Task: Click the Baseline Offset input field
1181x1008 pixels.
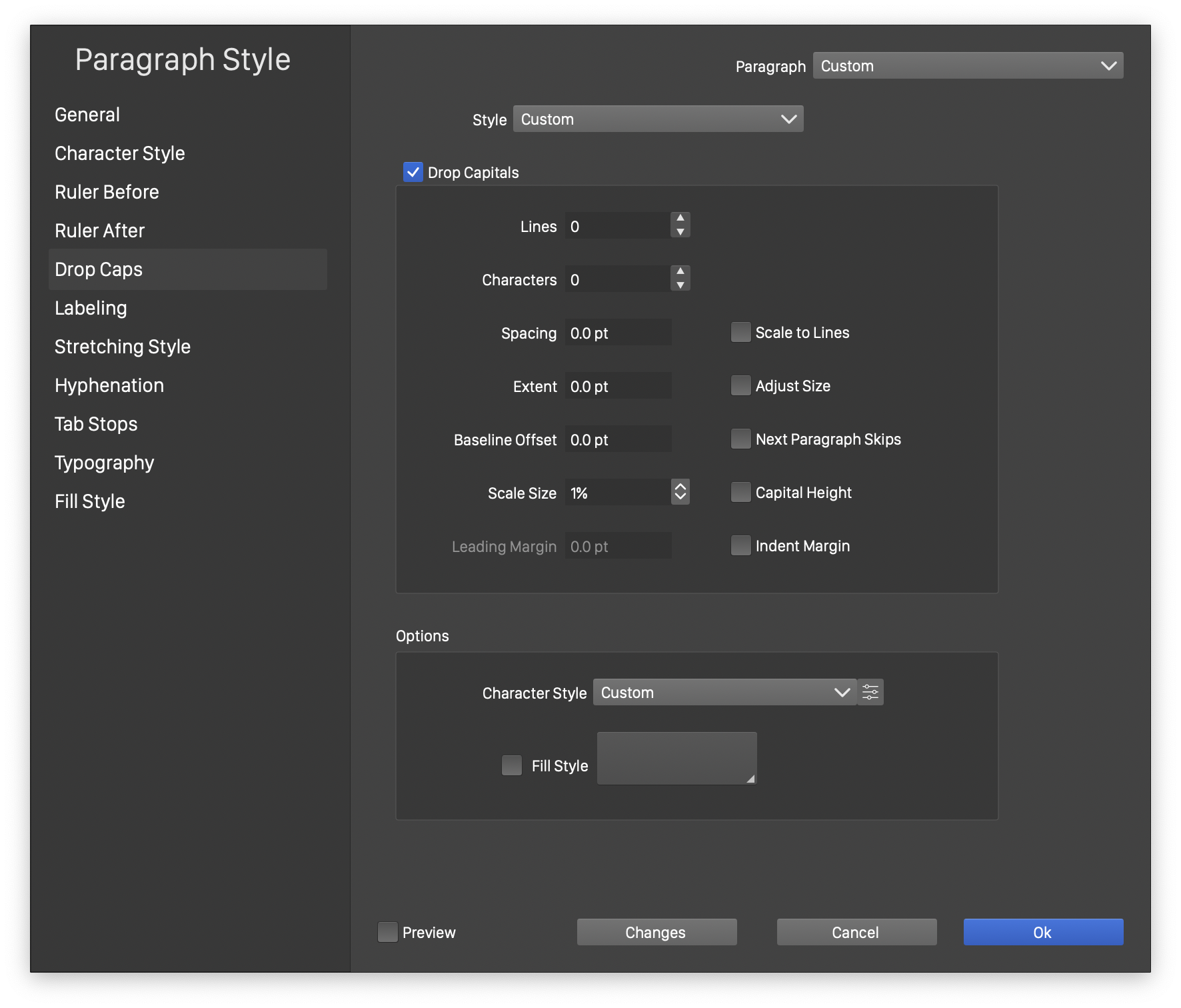Action: point(618,439)
